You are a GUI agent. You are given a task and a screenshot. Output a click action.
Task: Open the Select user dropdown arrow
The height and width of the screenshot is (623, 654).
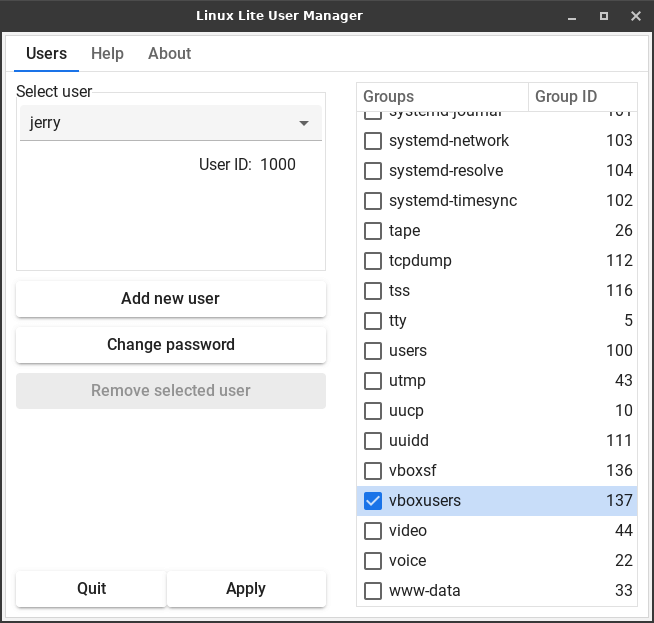304,124
